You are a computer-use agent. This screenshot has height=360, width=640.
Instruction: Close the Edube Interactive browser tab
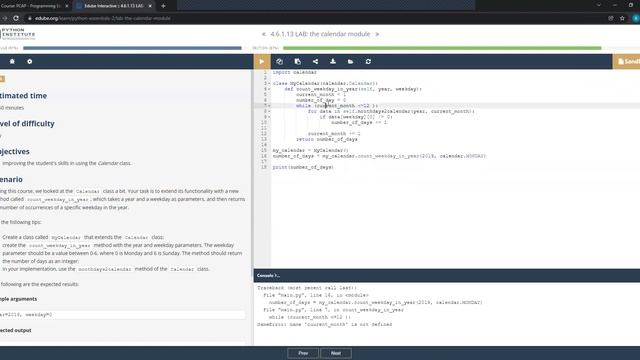(x=150, y=6)
